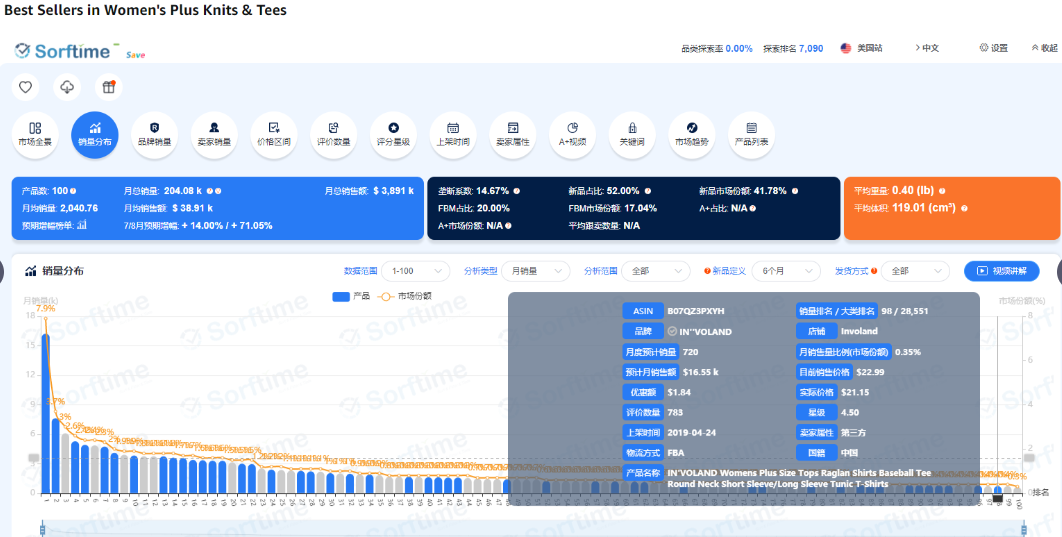Open the 评价数量 section icon
The width and height of the screenshot is (1062, 537).
333,127
